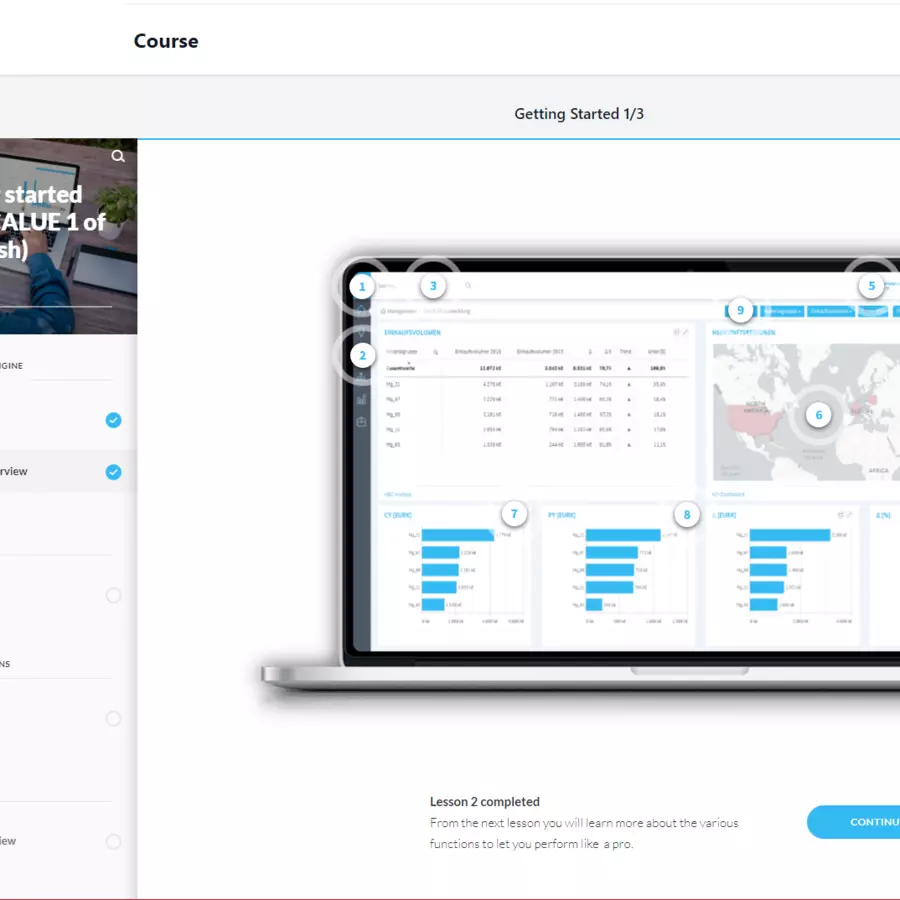
Task: Click the Getting Started 1/3 header
Action: (579, 114)
